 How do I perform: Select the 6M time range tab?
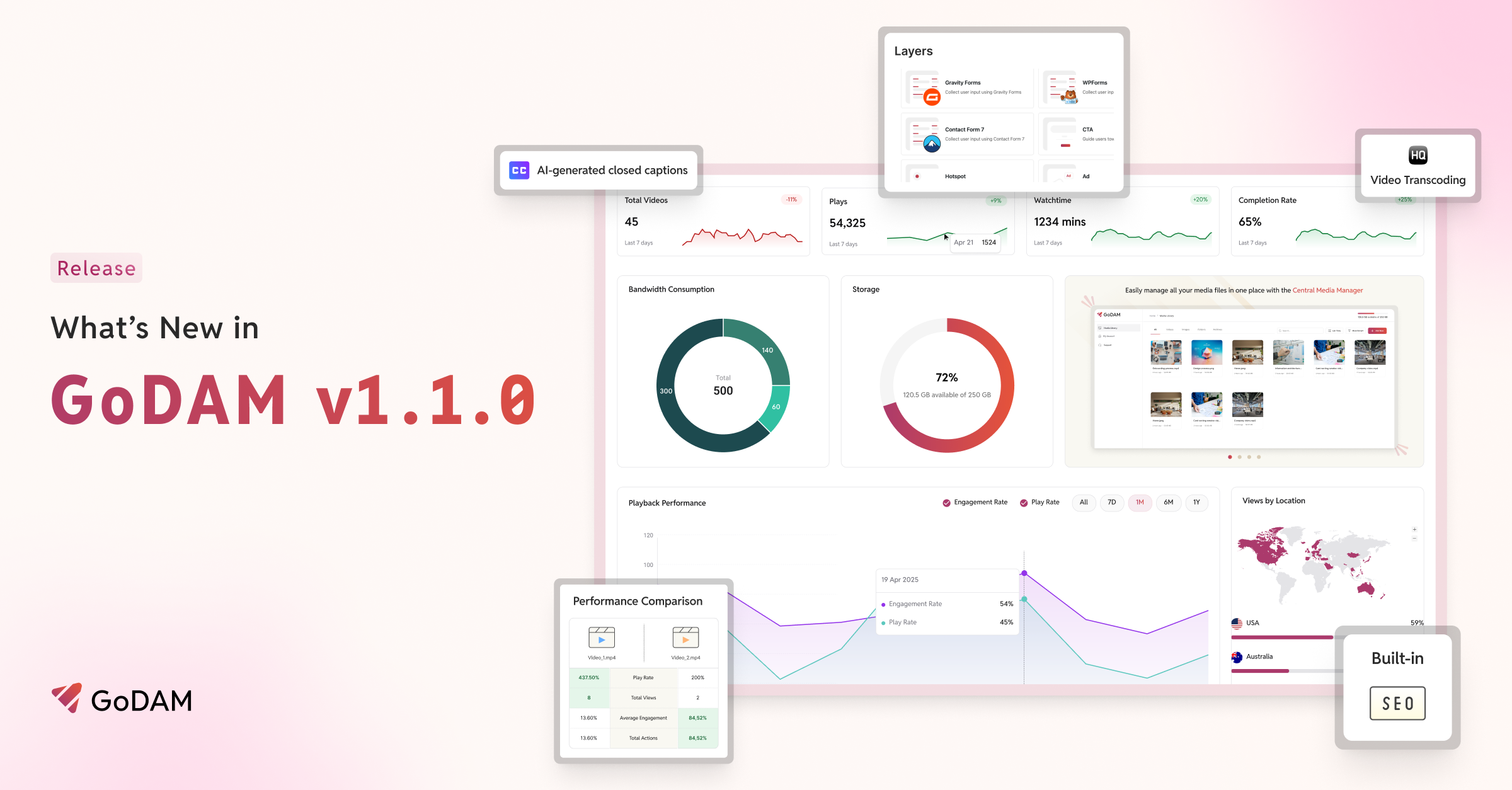(x=1169, y=502)
